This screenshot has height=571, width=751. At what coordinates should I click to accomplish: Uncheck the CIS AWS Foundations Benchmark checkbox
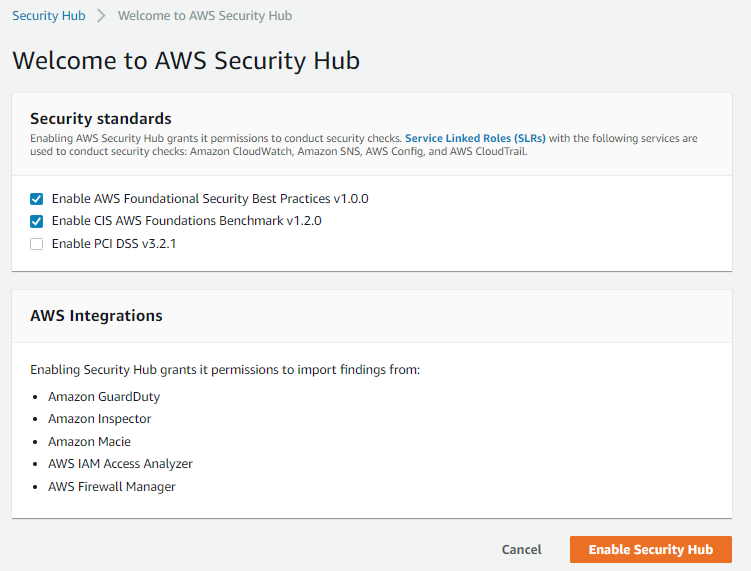coord(37,221)
